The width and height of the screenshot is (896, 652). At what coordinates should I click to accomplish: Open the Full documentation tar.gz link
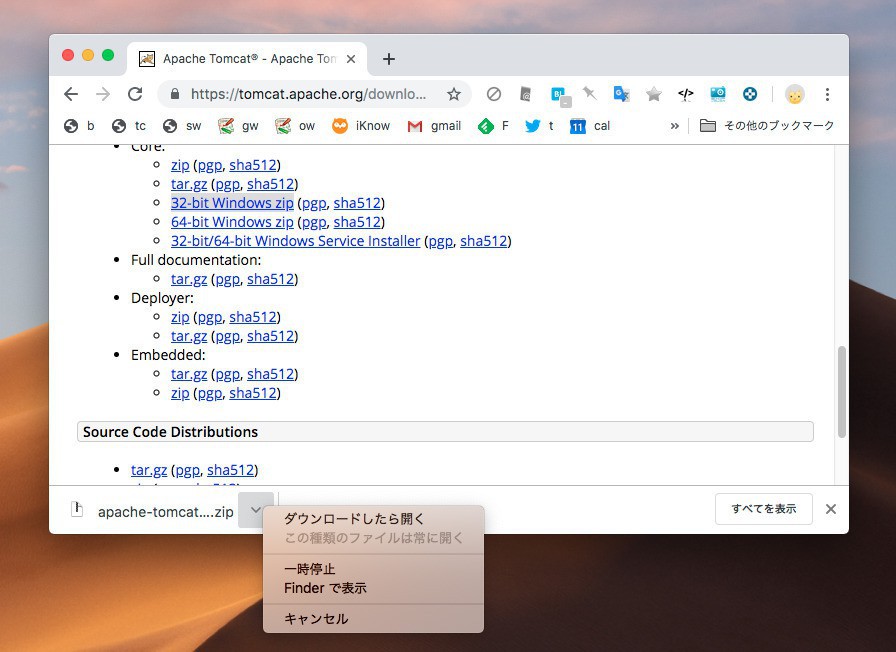tap(189, 279)
